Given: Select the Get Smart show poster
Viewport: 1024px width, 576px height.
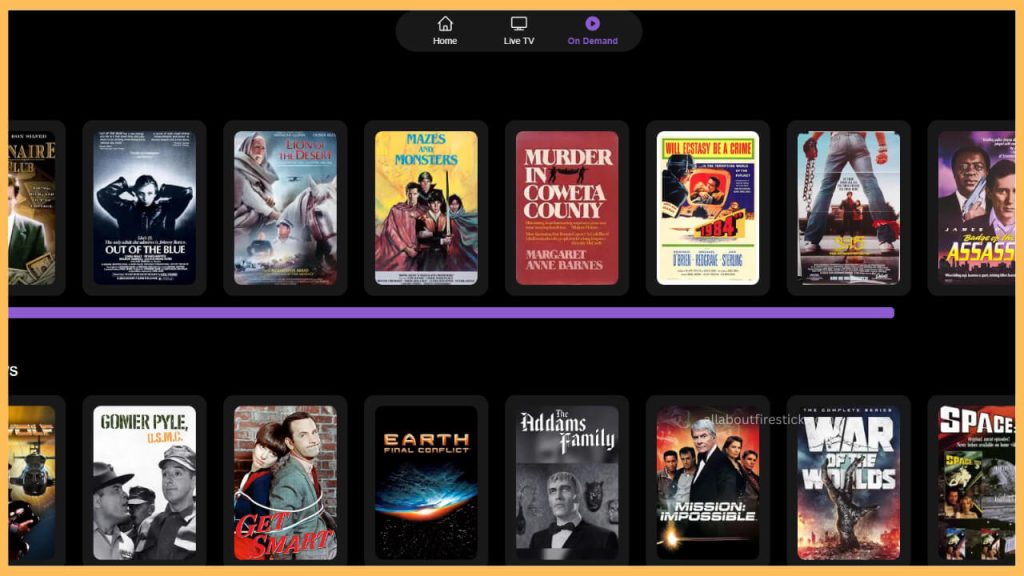Looking at the screenshot, I should coord(284,485).
